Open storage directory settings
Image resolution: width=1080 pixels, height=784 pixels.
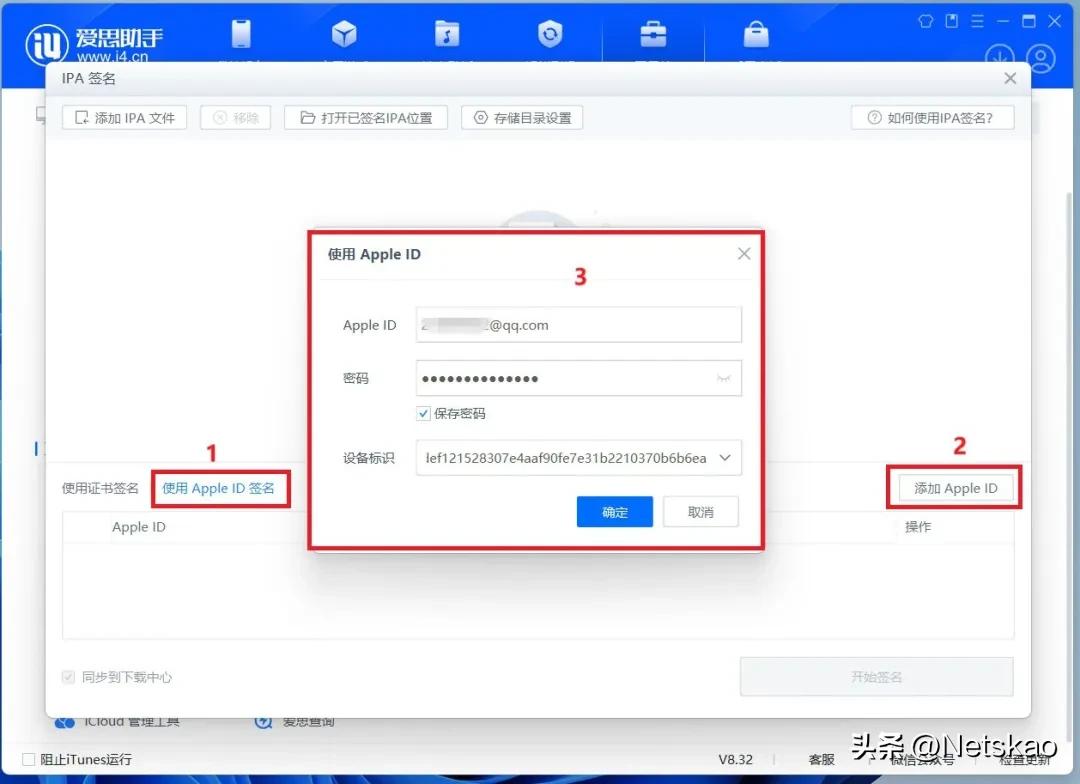click(522, 118)
